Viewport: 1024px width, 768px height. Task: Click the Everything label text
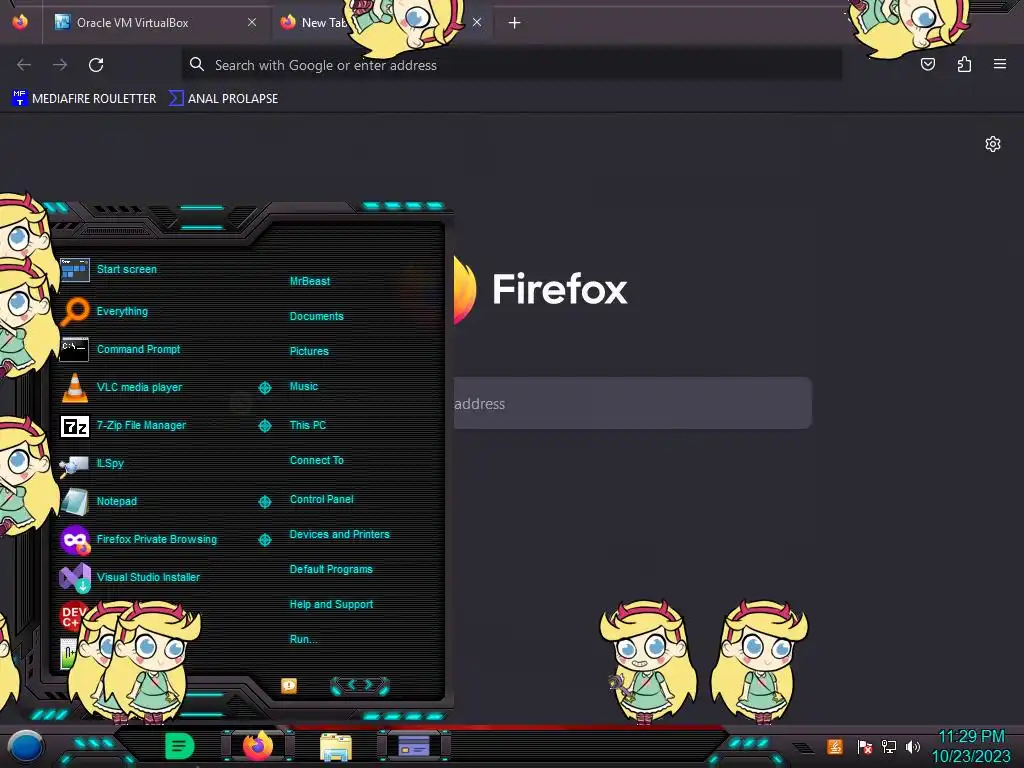pyautogui.click(x=122, y=312)
